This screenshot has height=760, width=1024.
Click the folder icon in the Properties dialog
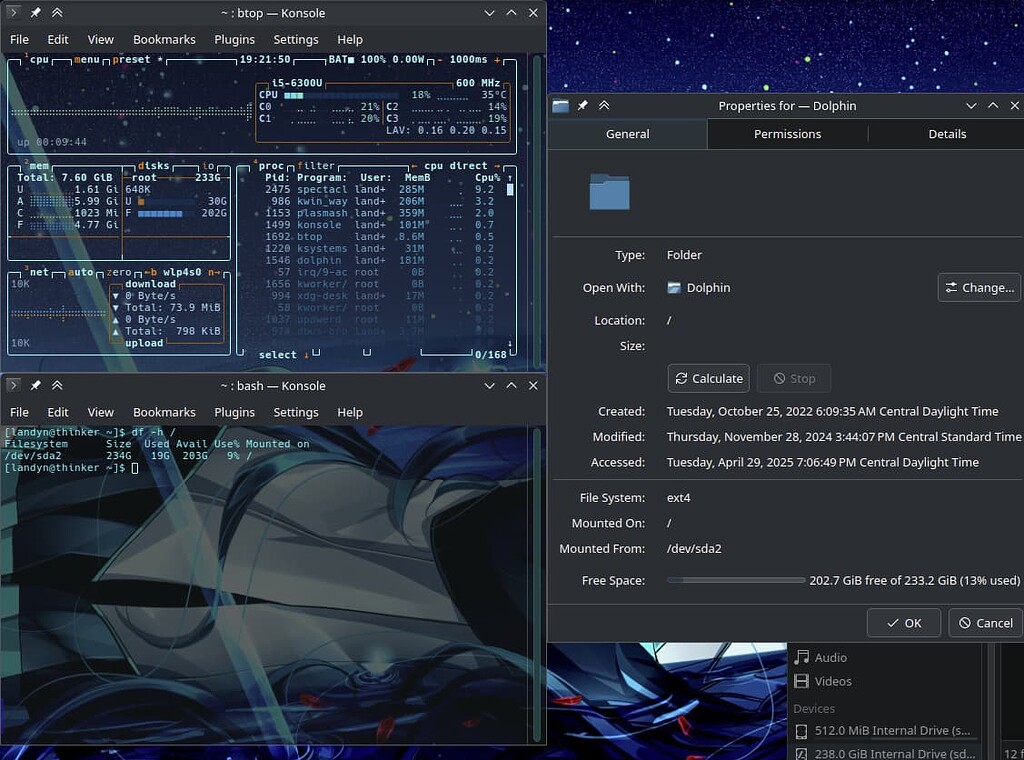point(611,191)
